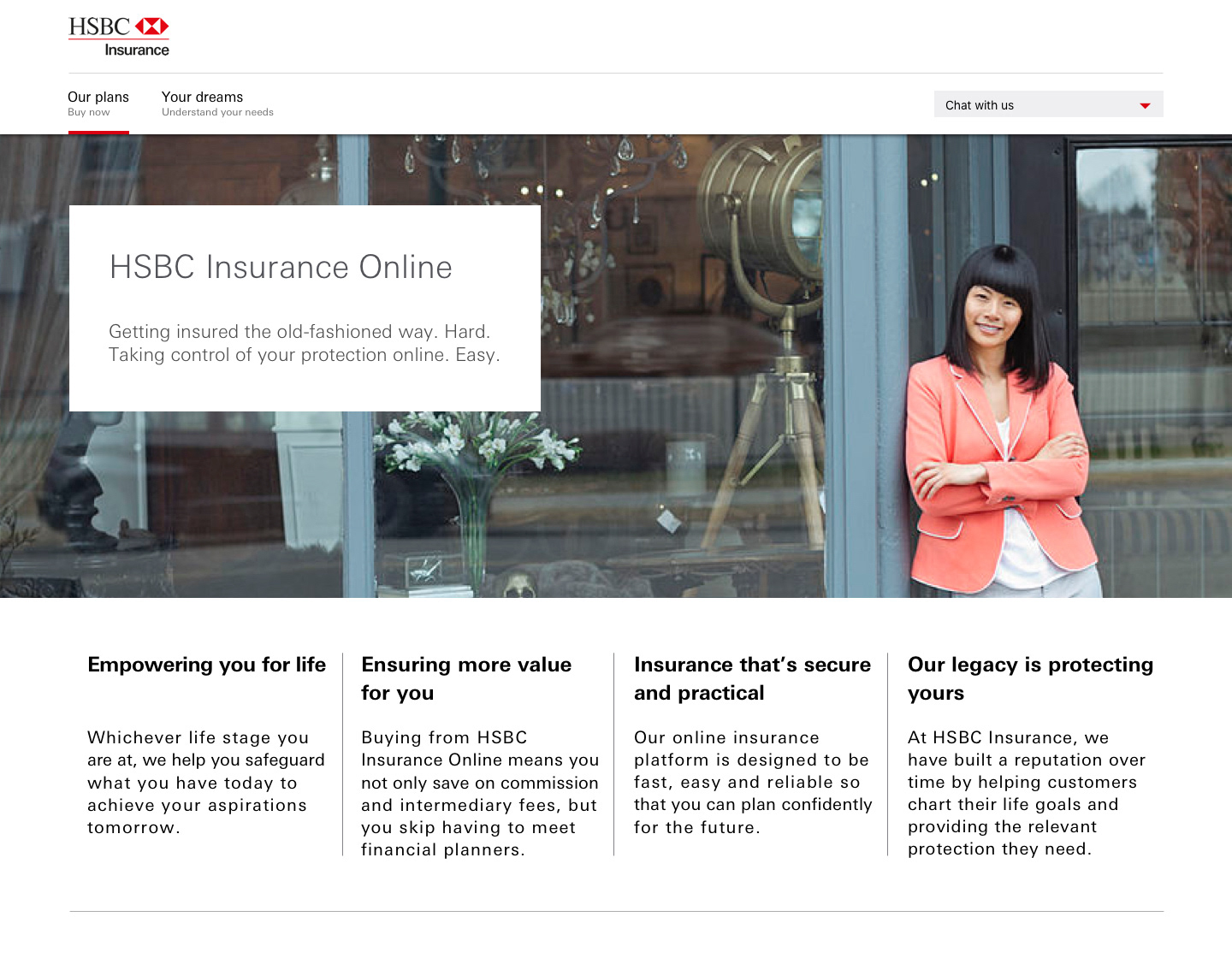This screenshot has height=964, width=1232.
Task: Click the HSBC Insurance Online heading
Action: pos(281,267)
